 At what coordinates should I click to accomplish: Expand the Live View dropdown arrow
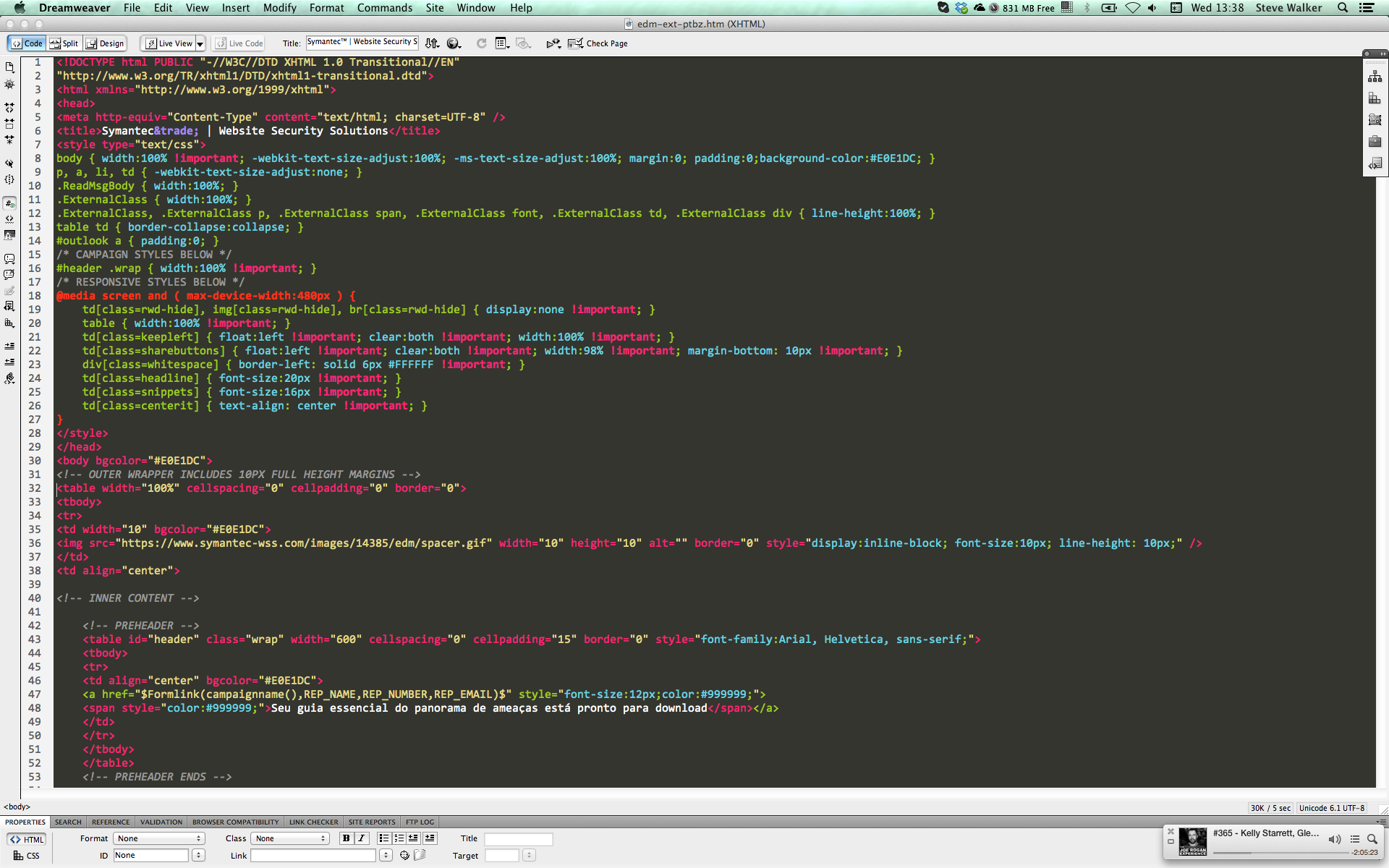coord(200,43)
